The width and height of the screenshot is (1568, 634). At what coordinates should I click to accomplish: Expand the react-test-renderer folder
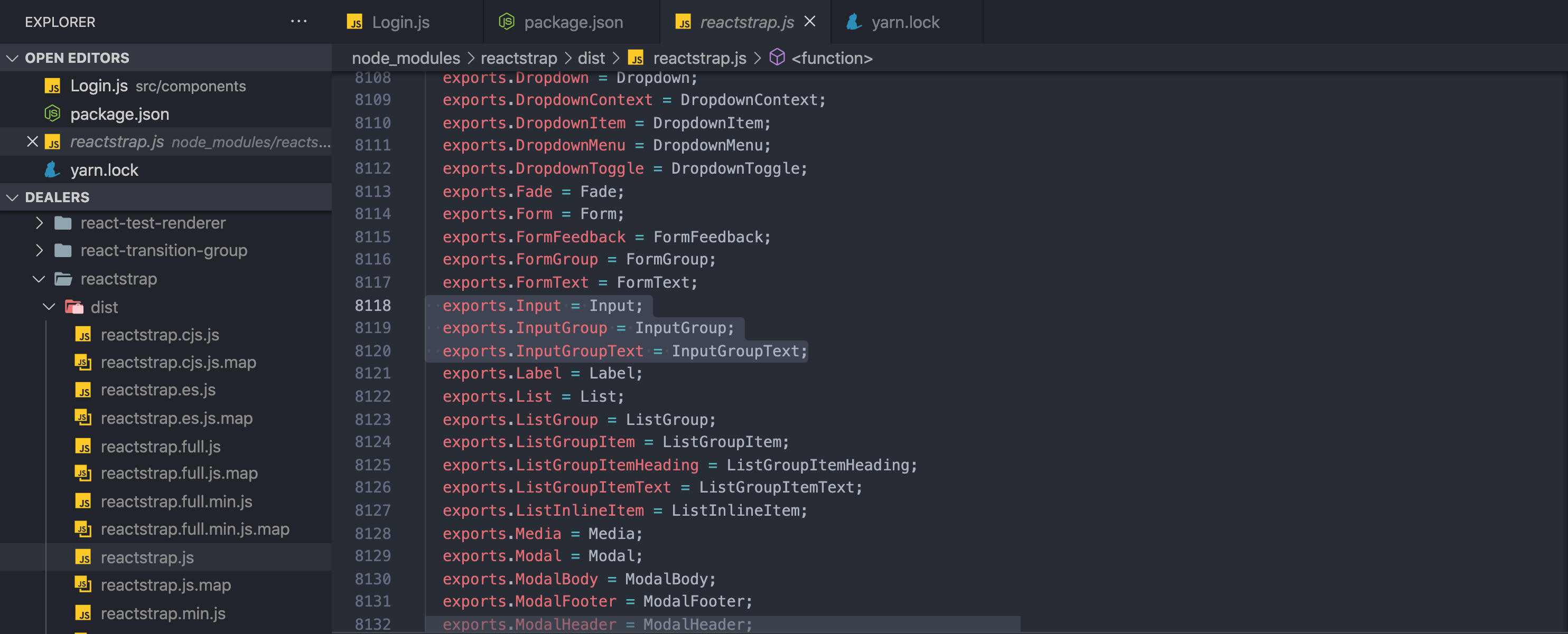click(39, 223)
